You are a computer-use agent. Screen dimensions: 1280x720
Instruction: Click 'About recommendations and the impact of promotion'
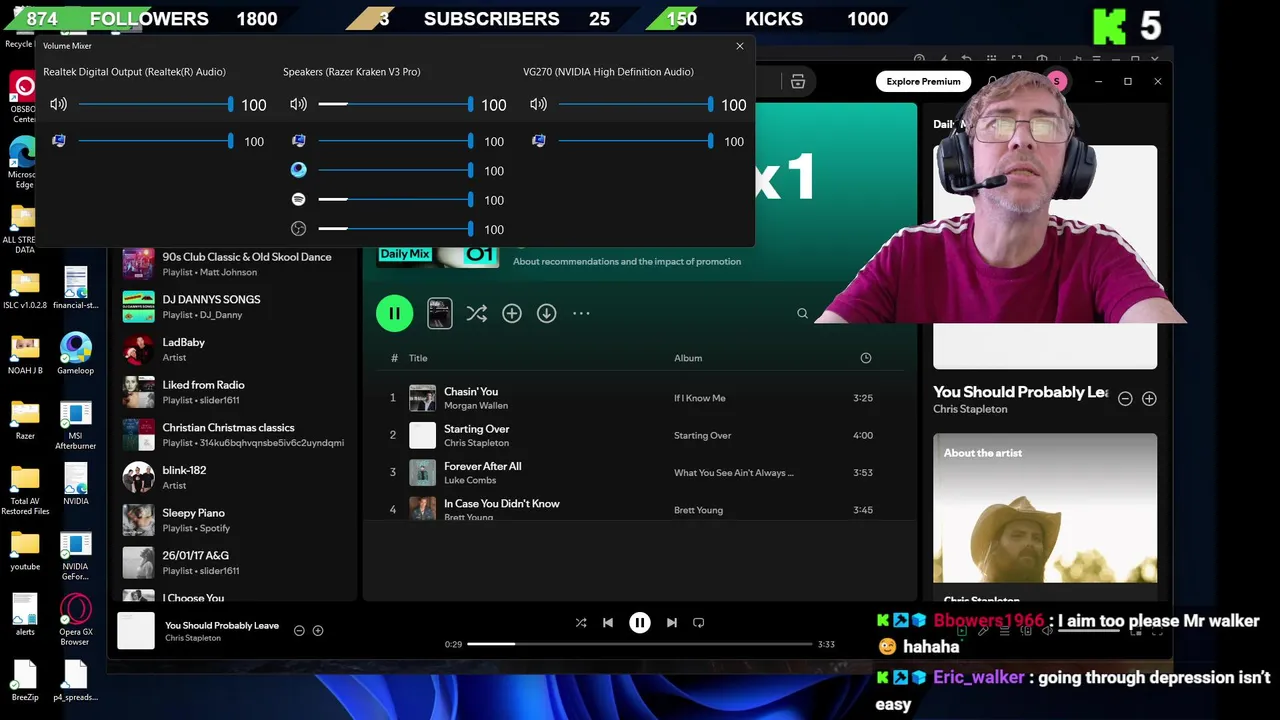pos(627,262)
